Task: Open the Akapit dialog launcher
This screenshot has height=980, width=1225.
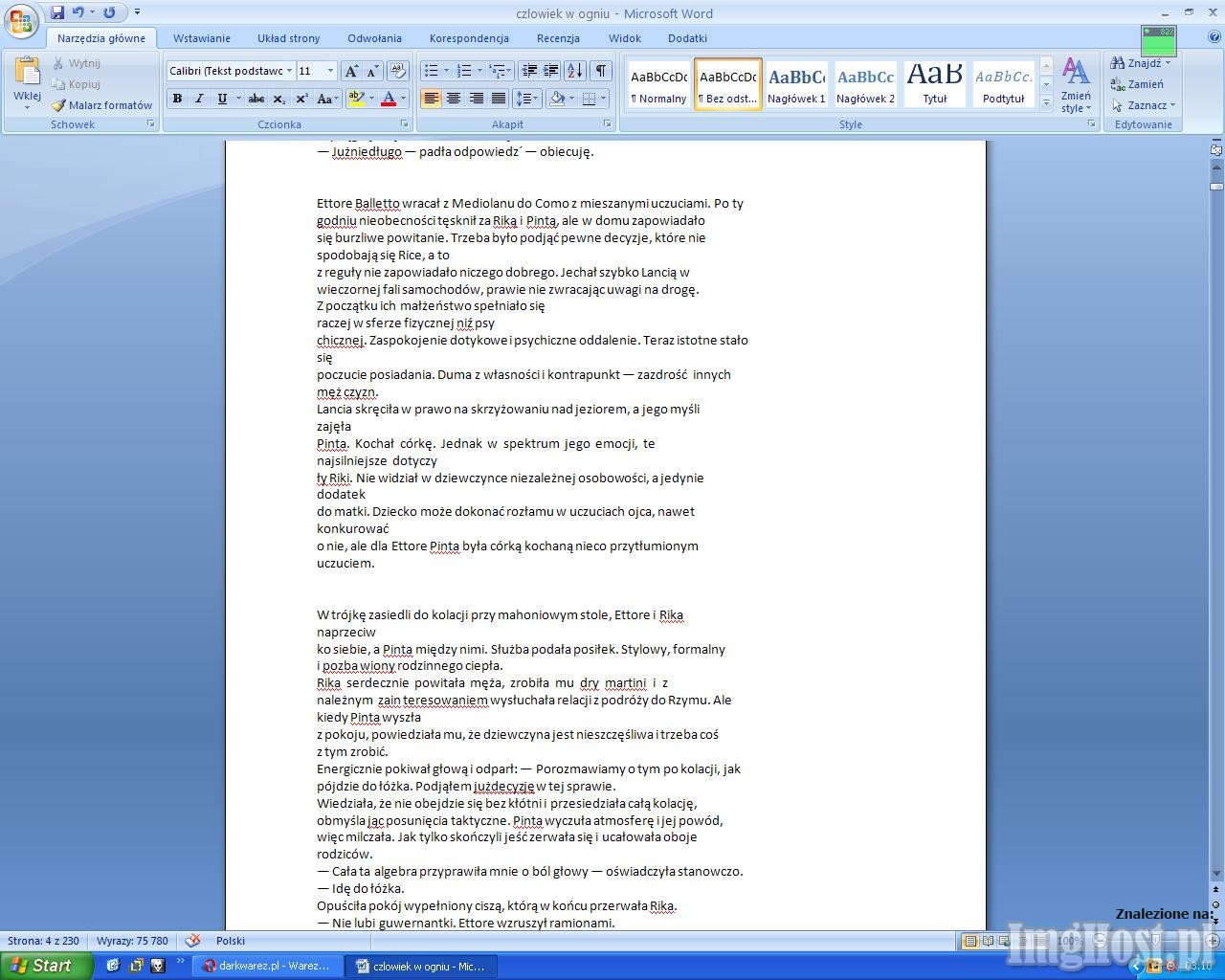Action: click(x=608, y=124)
